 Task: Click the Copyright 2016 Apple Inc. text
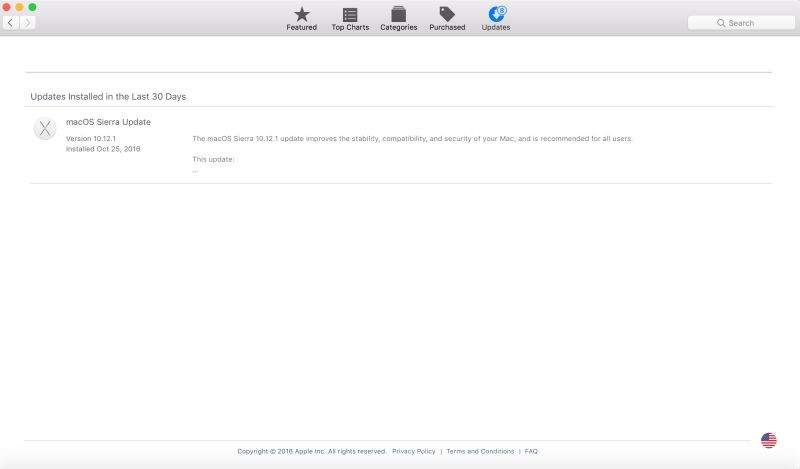[x=312, y=451]
